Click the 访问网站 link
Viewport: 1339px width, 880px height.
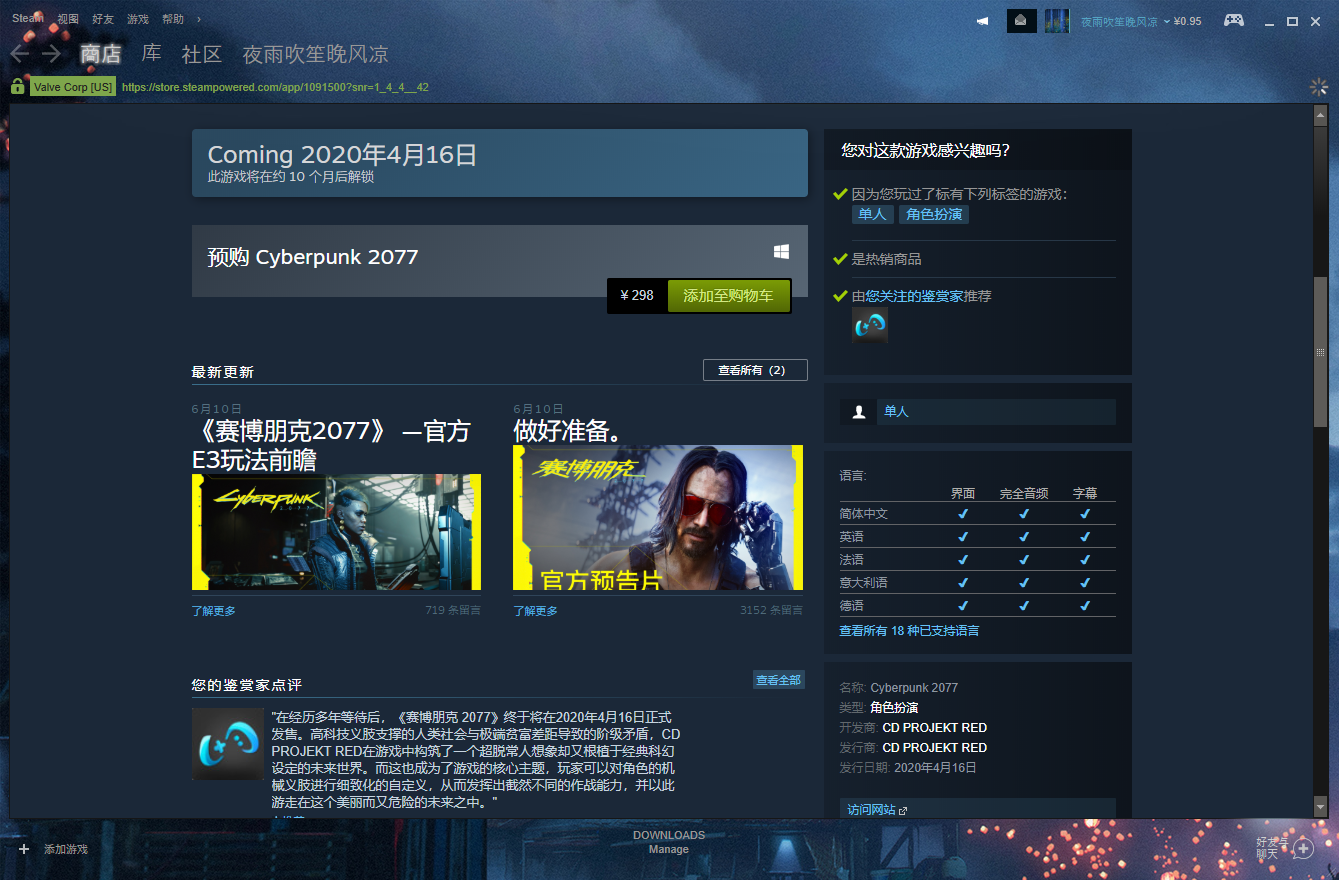coord(871,810)
